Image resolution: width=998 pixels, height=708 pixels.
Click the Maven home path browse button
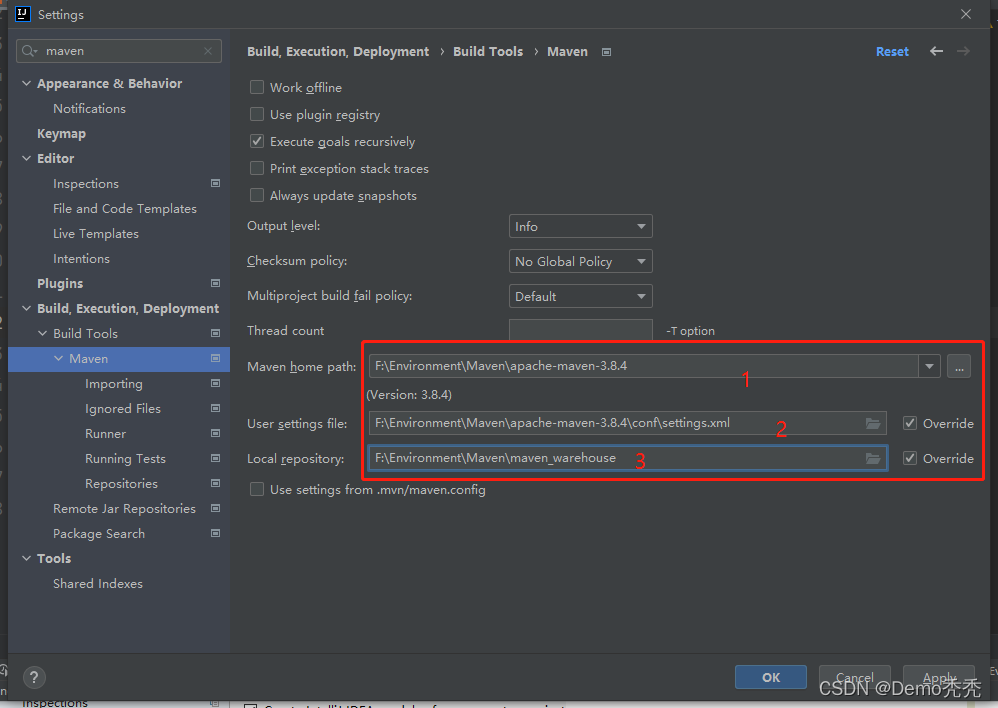pos(959,366)
